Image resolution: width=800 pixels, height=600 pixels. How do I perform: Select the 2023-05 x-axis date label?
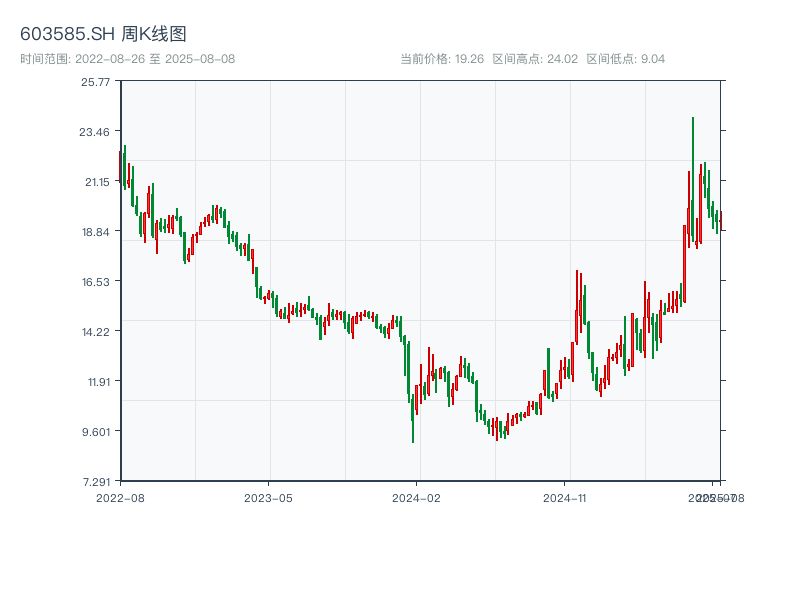(x=268, y=497)
